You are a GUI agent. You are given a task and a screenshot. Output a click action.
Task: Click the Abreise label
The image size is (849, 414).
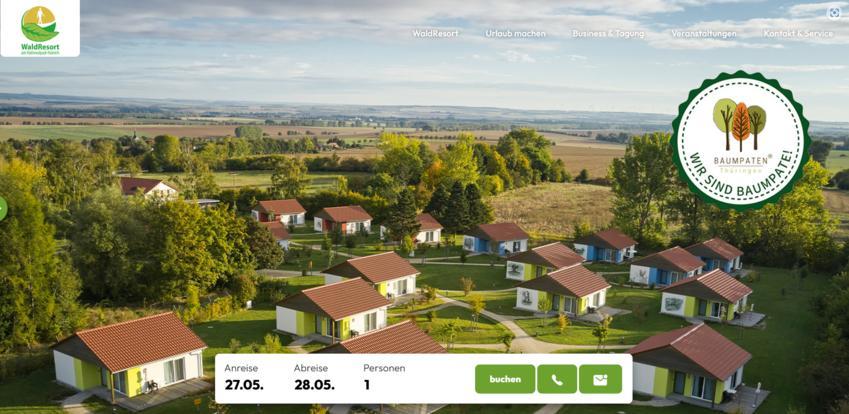pyautogui.click(x=311, y=368)
